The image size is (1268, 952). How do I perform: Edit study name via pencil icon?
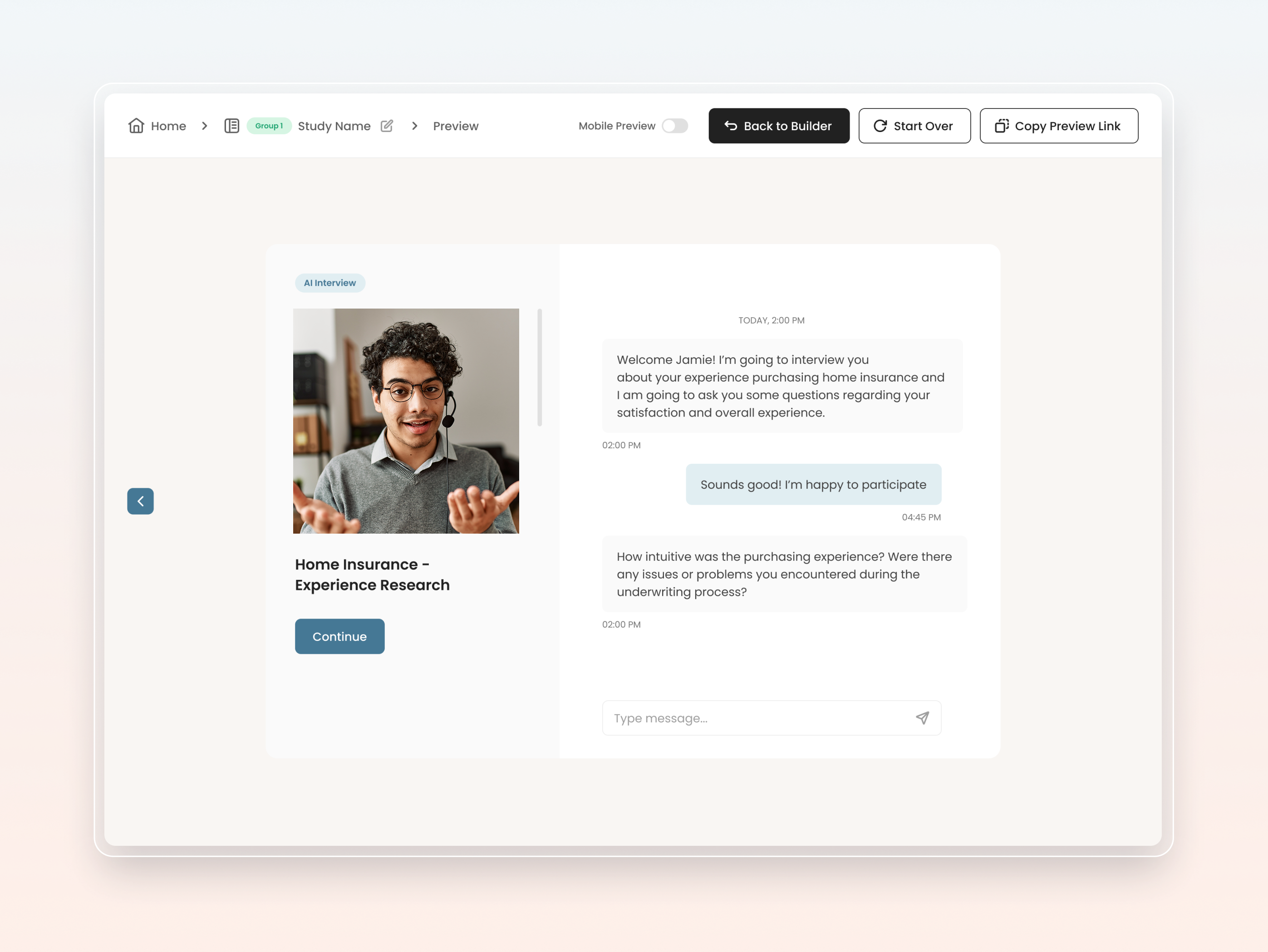387,126
